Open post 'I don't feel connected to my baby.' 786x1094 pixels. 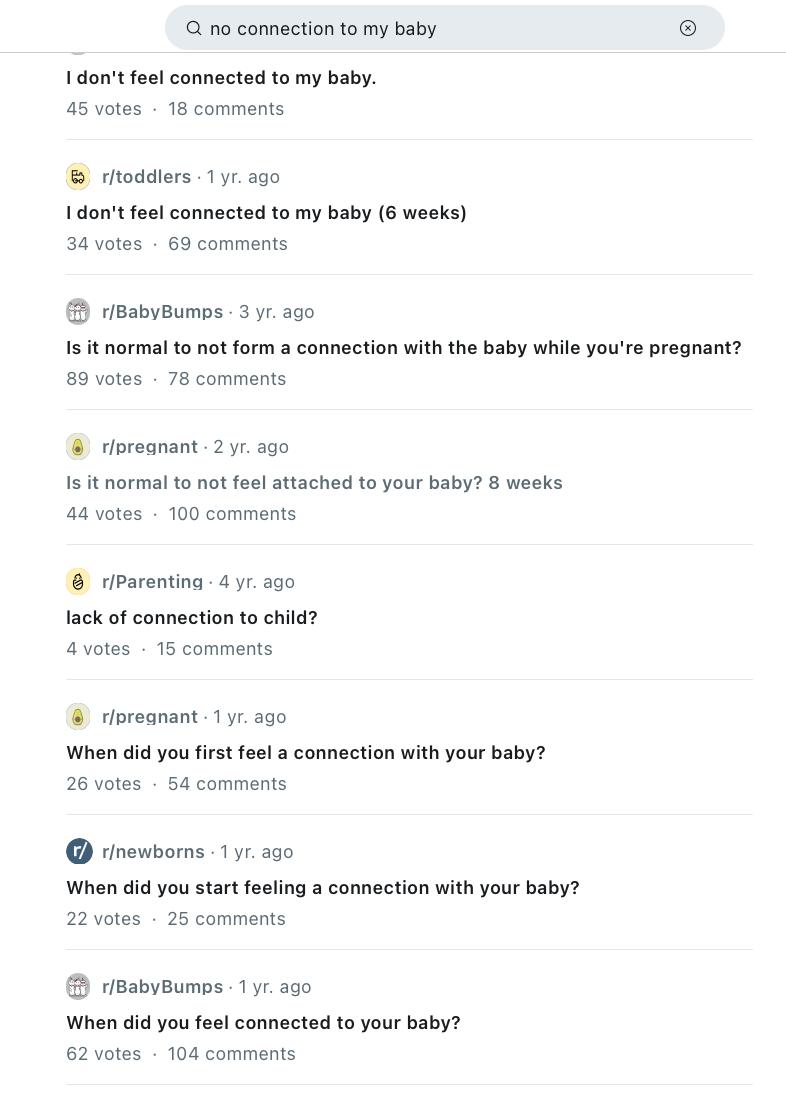pos(221,77)
